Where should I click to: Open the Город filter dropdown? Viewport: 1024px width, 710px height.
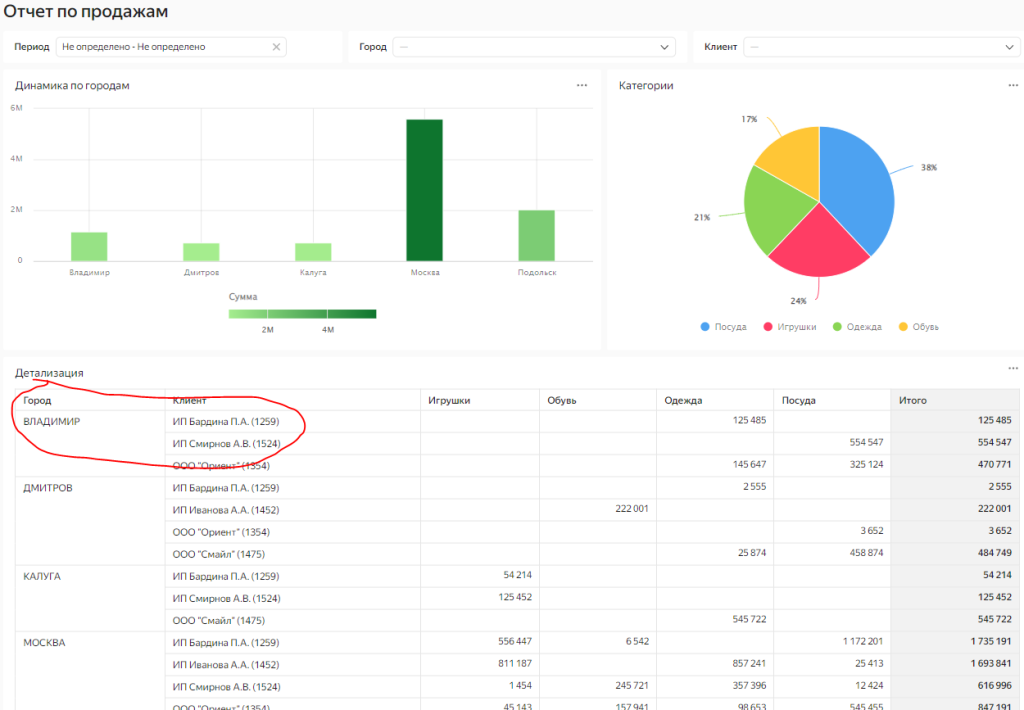(x=534, y=47)
